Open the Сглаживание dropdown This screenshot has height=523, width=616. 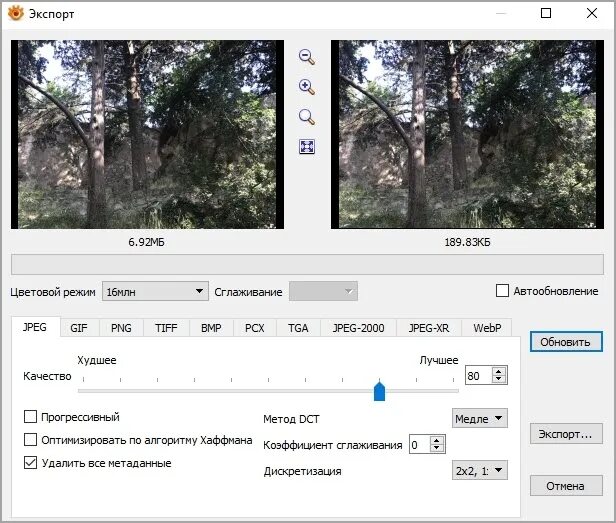point(323,291)
